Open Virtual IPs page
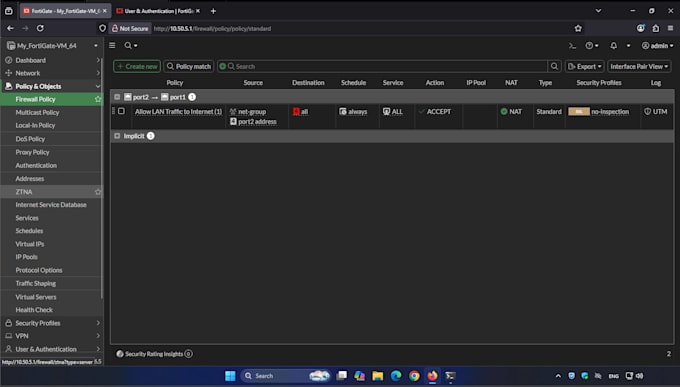This screenshot has width=680, height=387. [29, 244]
